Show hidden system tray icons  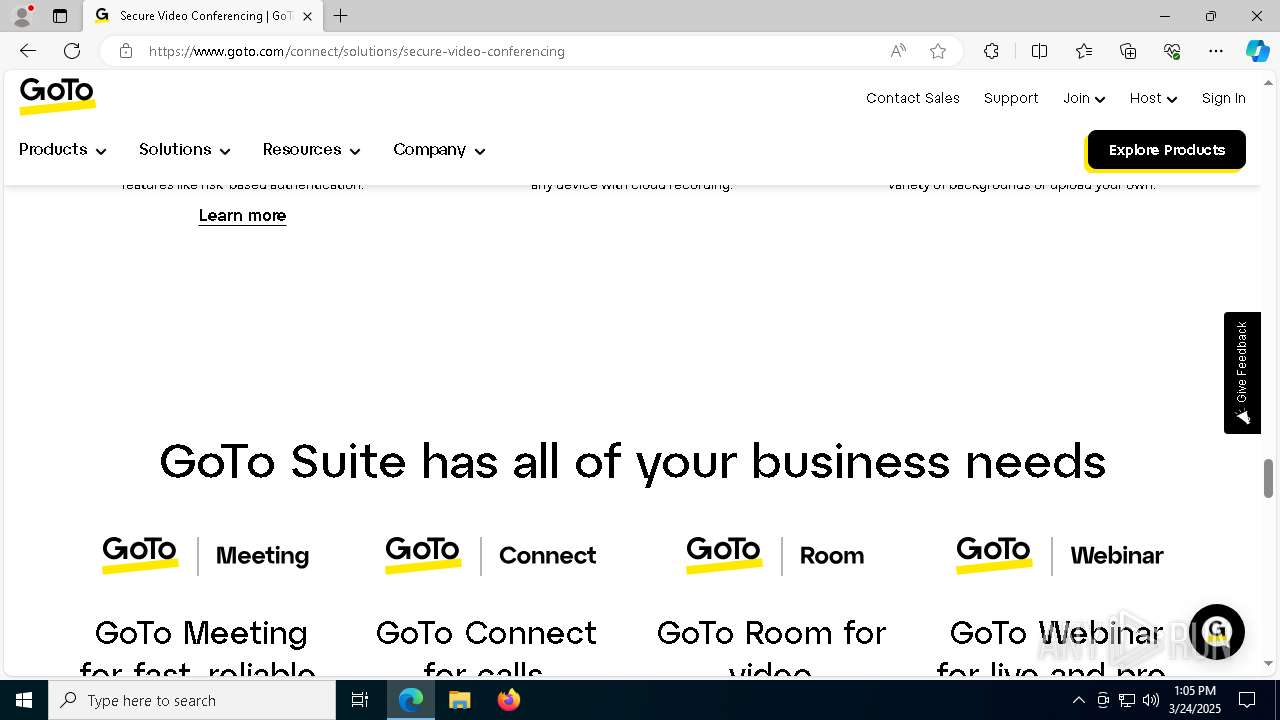(1078, 700)
